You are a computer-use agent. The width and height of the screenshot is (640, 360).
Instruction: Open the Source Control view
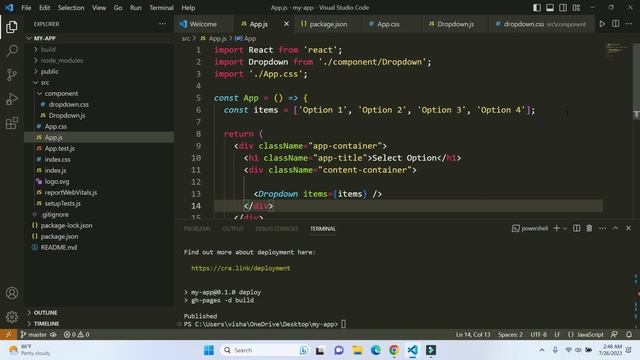tap(12, 75)
